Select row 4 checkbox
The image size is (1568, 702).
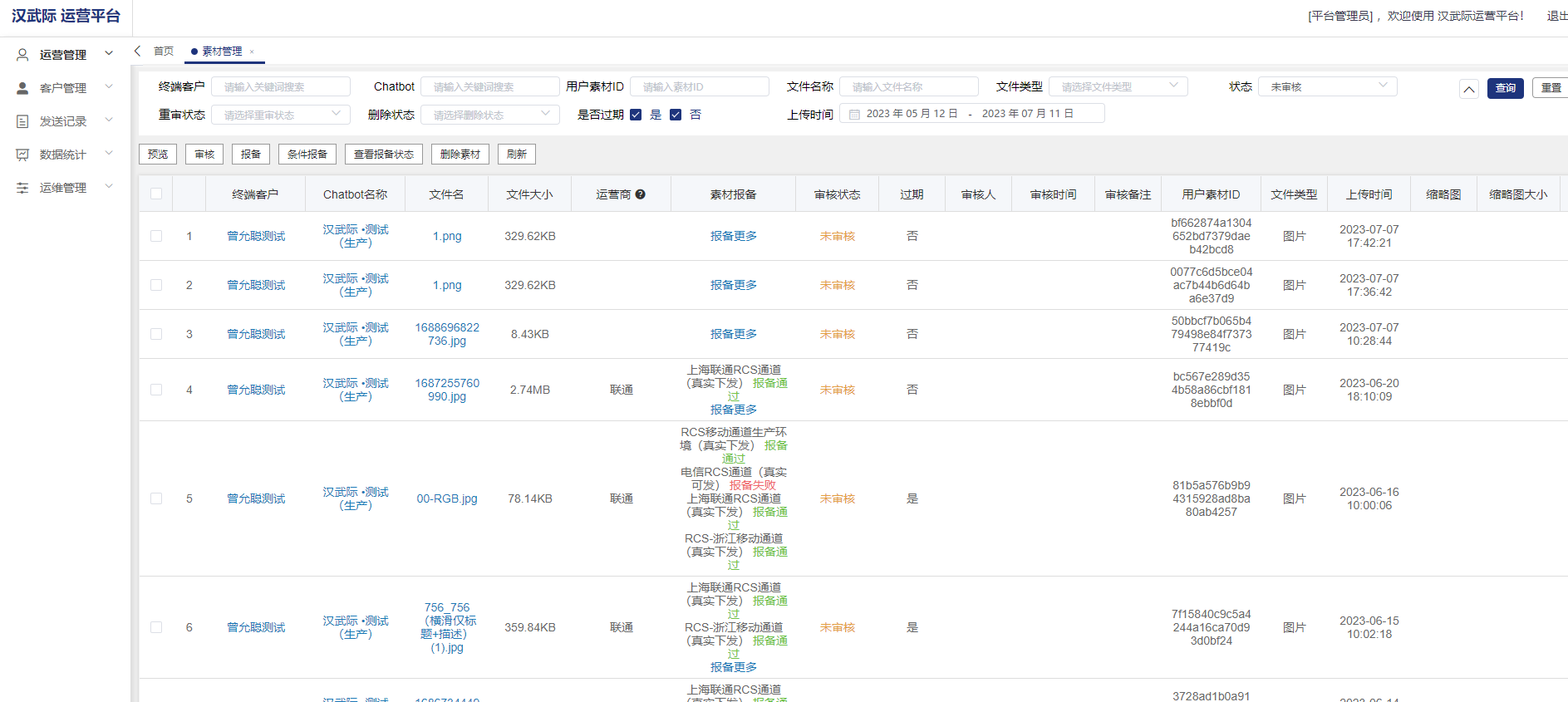[x=156, y=390]
